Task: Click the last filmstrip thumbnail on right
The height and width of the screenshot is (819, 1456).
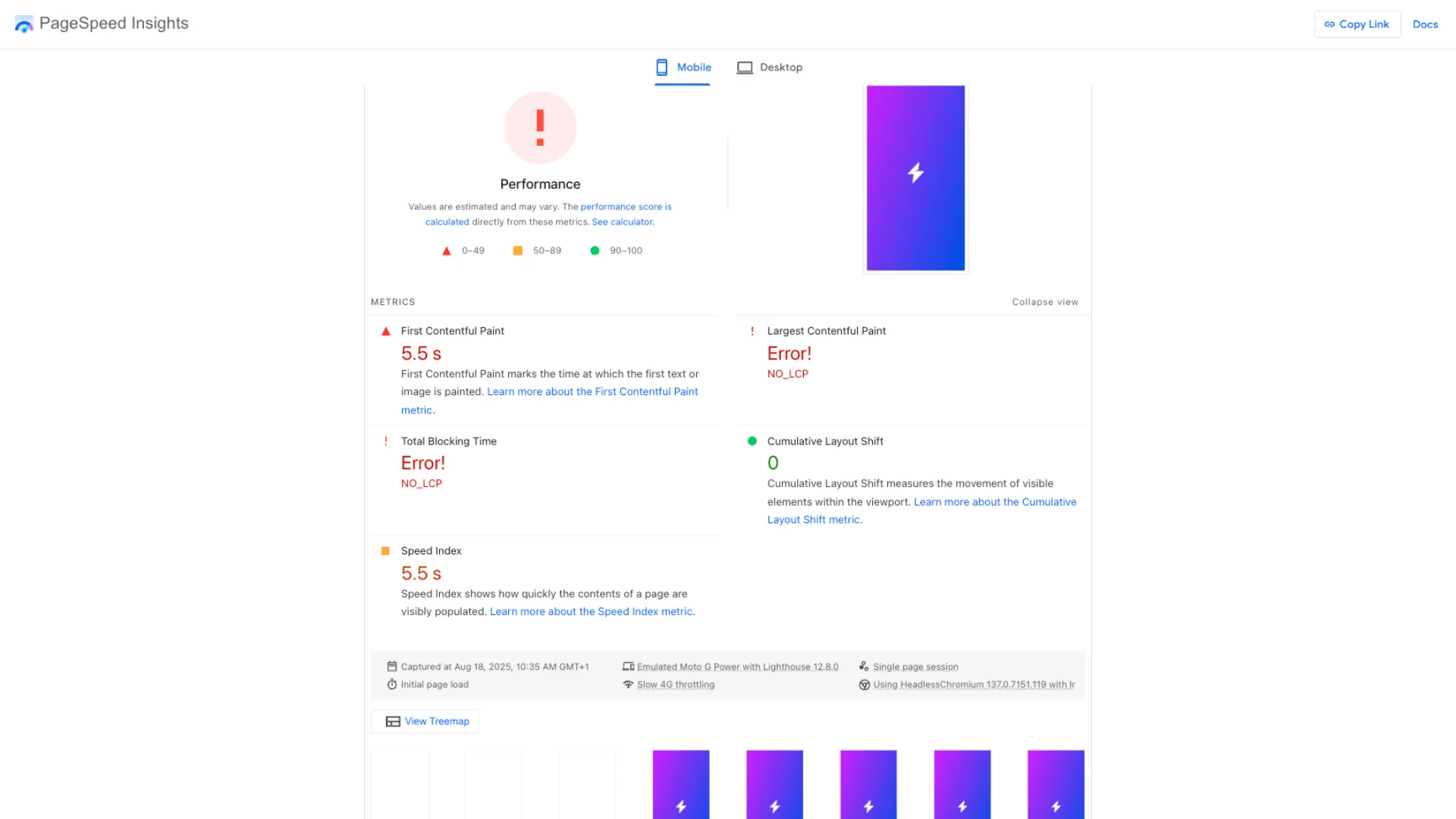Action: pyautogui.click(x=1056, y=784)
